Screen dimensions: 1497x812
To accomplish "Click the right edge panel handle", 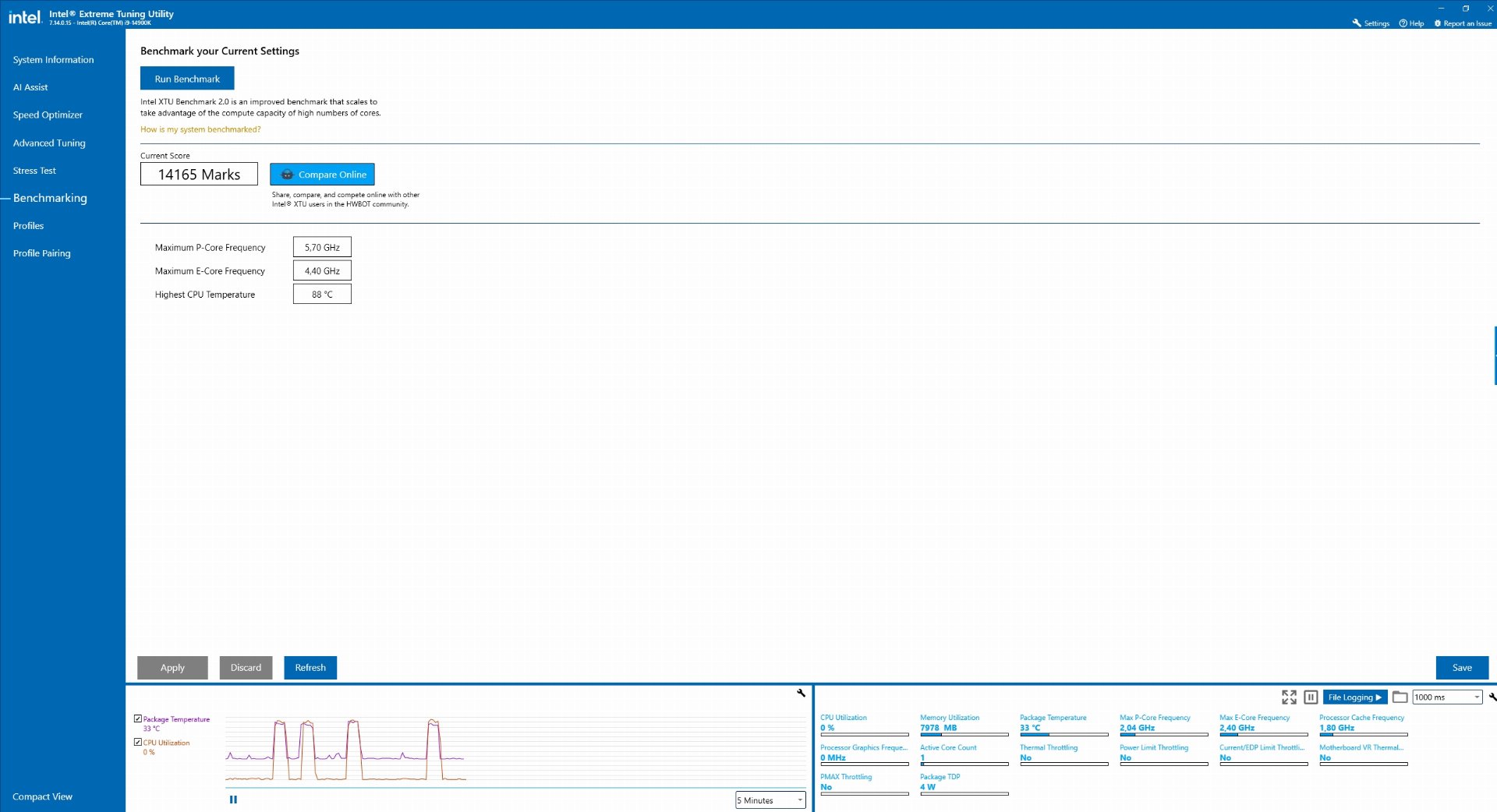I will coord(1495,355).
